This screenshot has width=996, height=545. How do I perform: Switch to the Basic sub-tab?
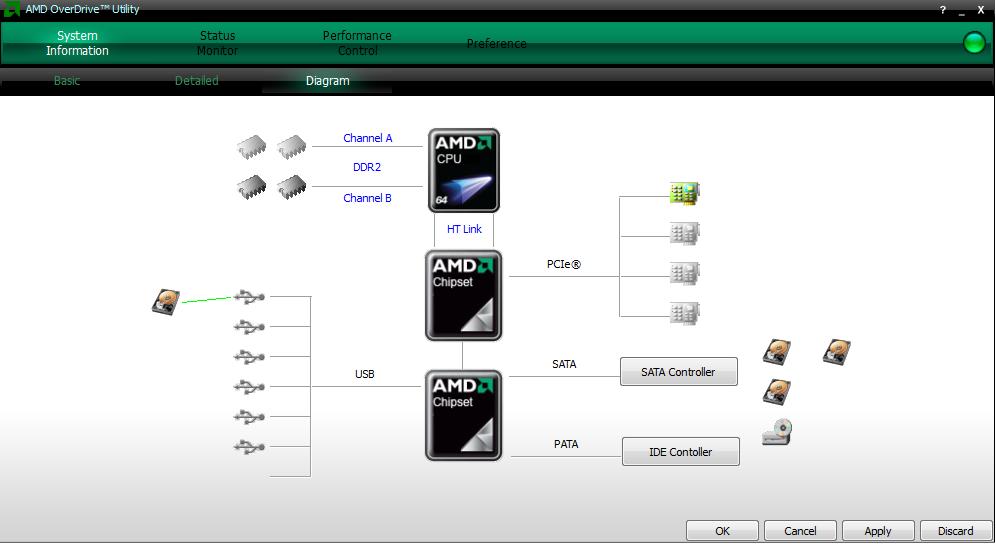click(x=67, y=81)
